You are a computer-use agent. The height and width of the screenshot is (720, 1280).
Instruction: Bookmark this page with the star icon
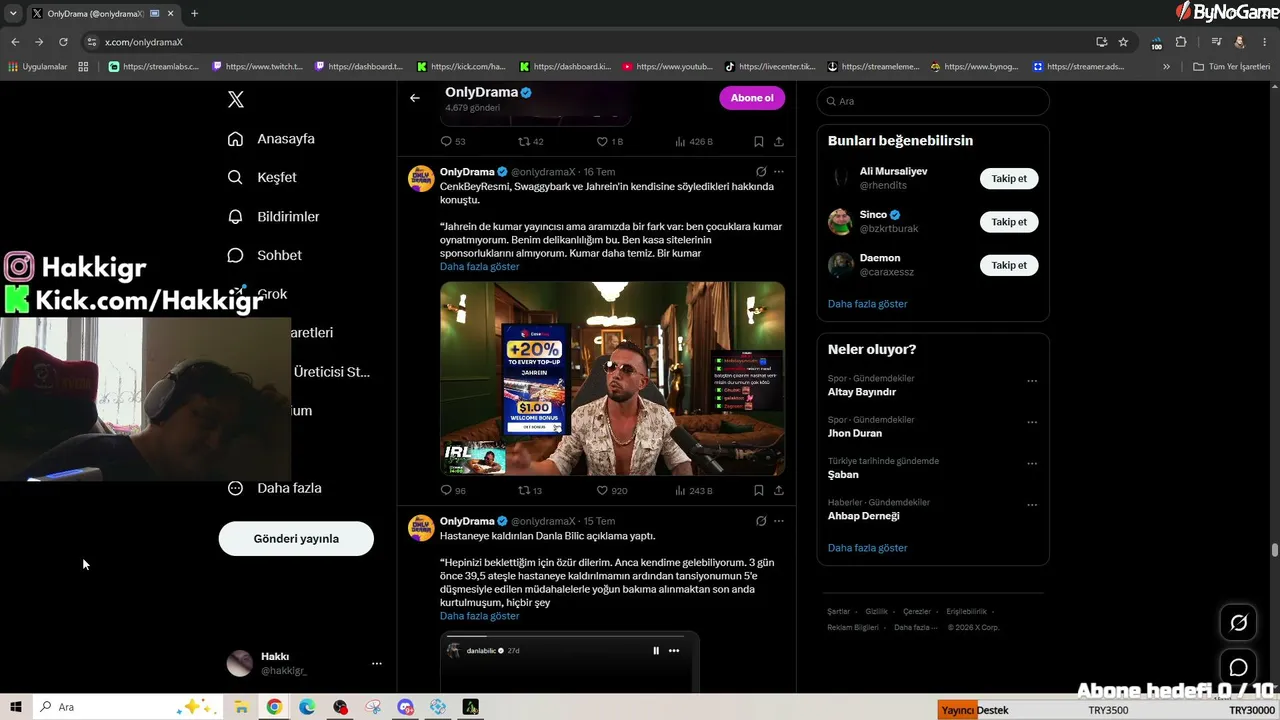pyautogui.click(x=1123, y=42)
